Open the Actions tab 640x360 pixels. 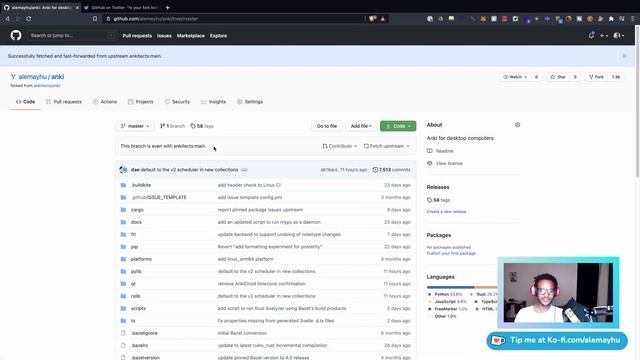pyautogui.click(x=105, y=102)
